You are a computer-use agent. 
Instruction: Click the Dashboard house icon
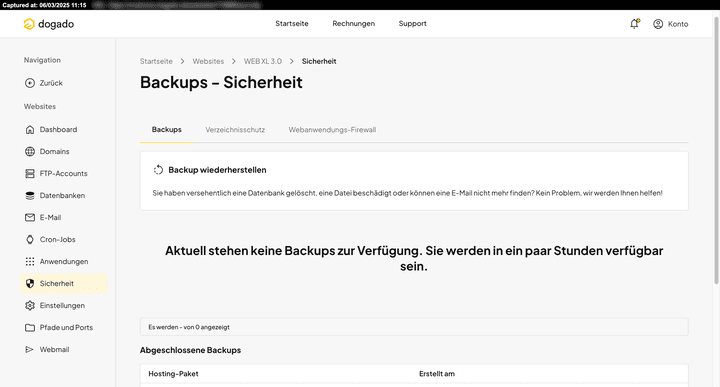tap(30, 129)
